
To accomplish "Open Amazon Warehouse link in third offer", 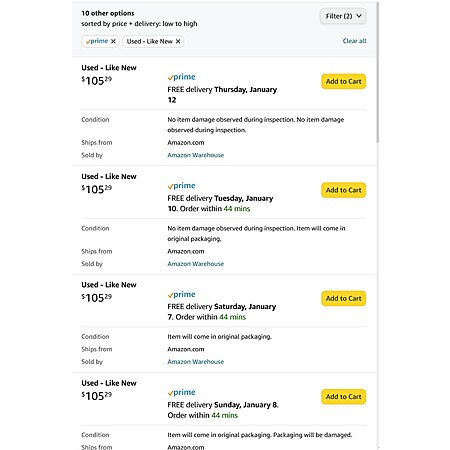I will tap(196, 362).
